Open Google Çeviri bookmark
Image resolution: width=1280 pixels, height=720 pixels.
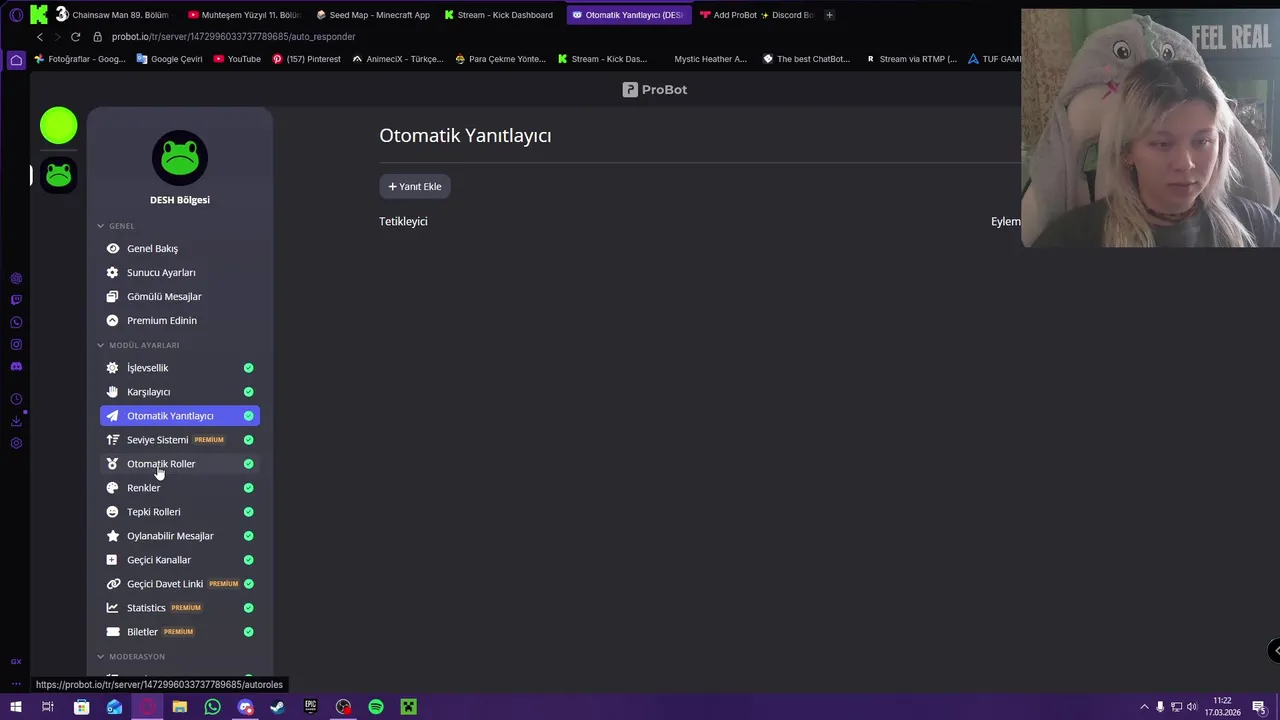(169, 59)
